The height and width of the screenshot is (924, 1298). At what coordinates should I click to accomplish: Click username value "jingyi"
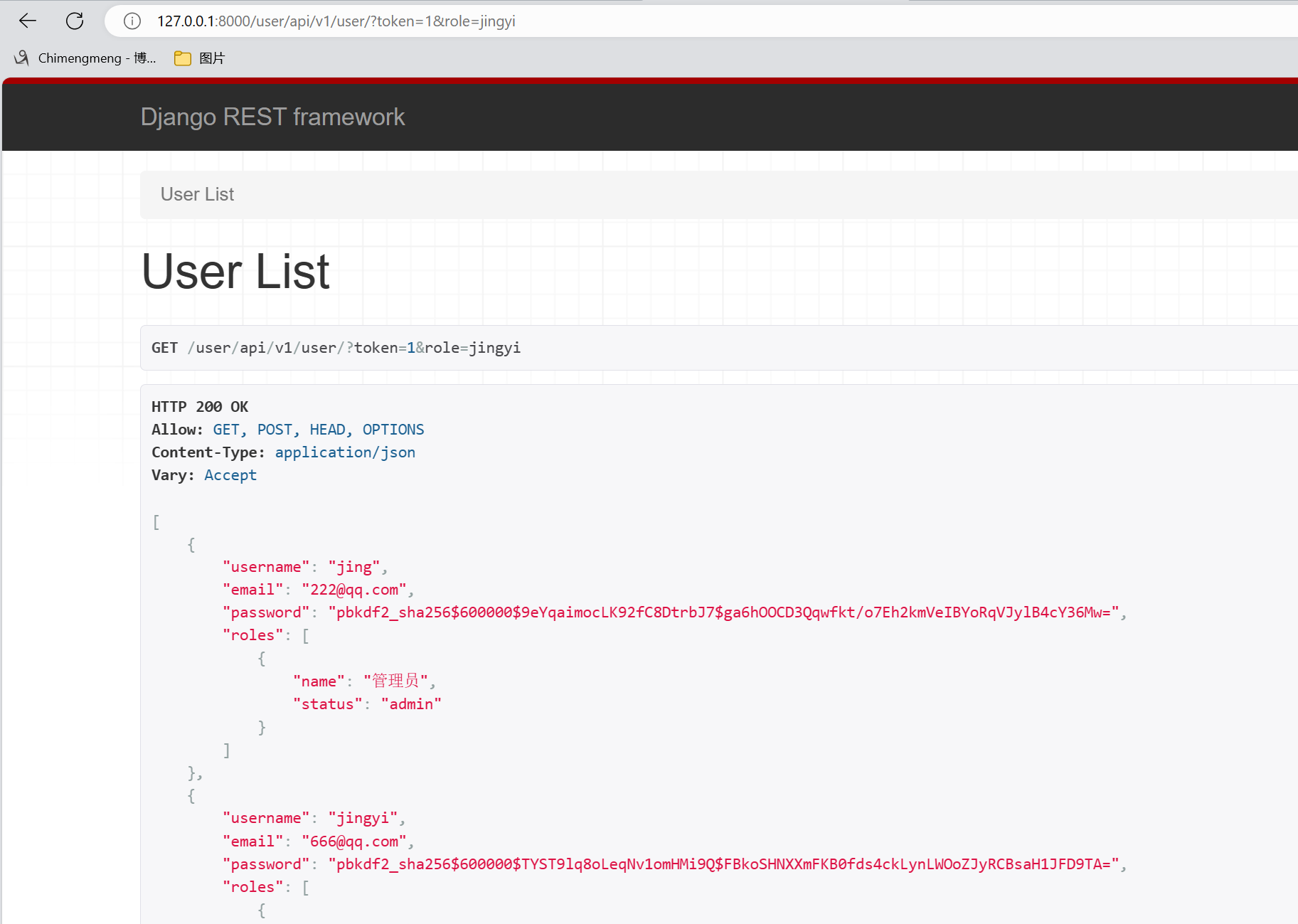point(363,818)
